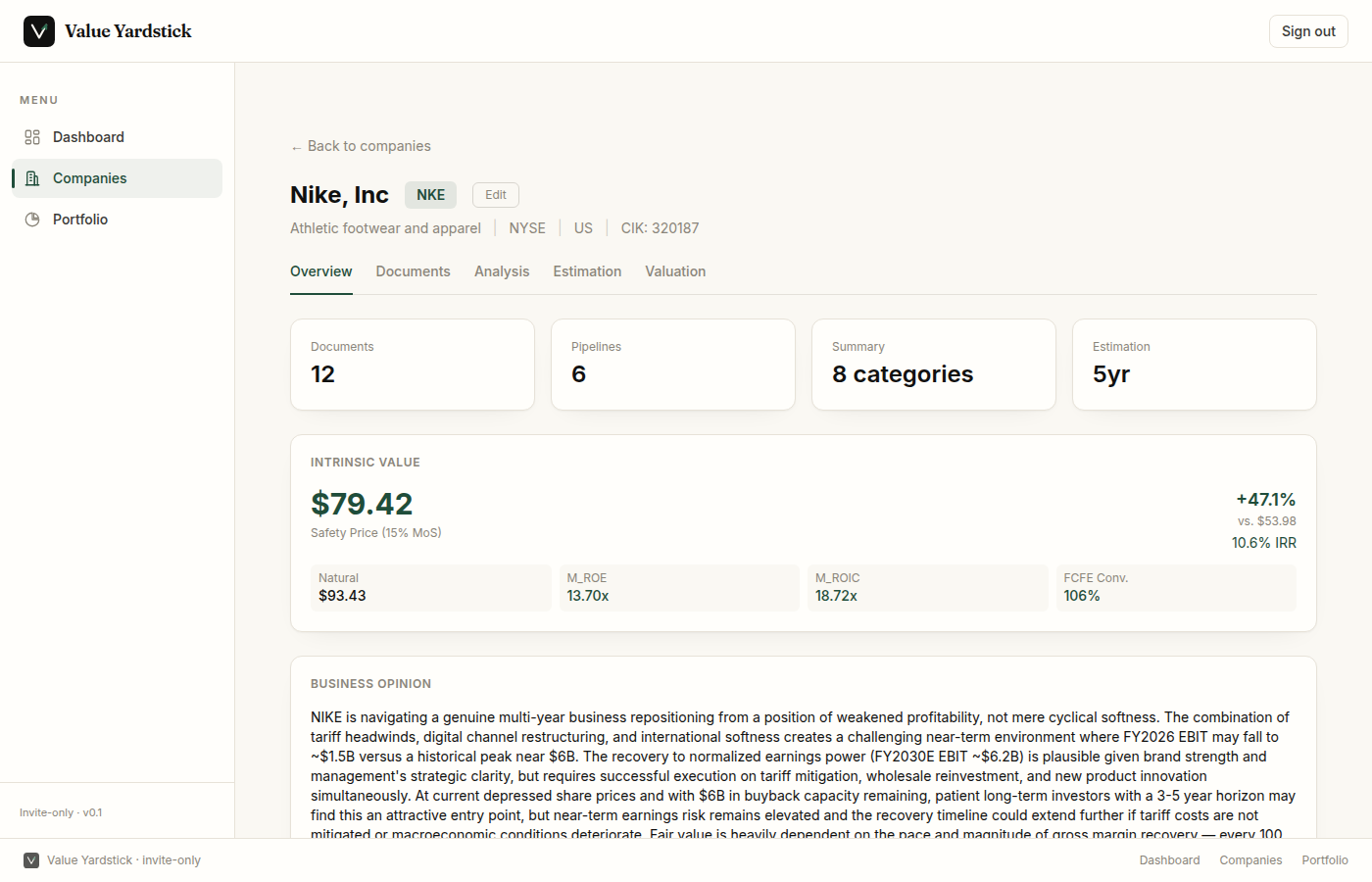Open the Dashboard link in the footer

[1169, 860]
